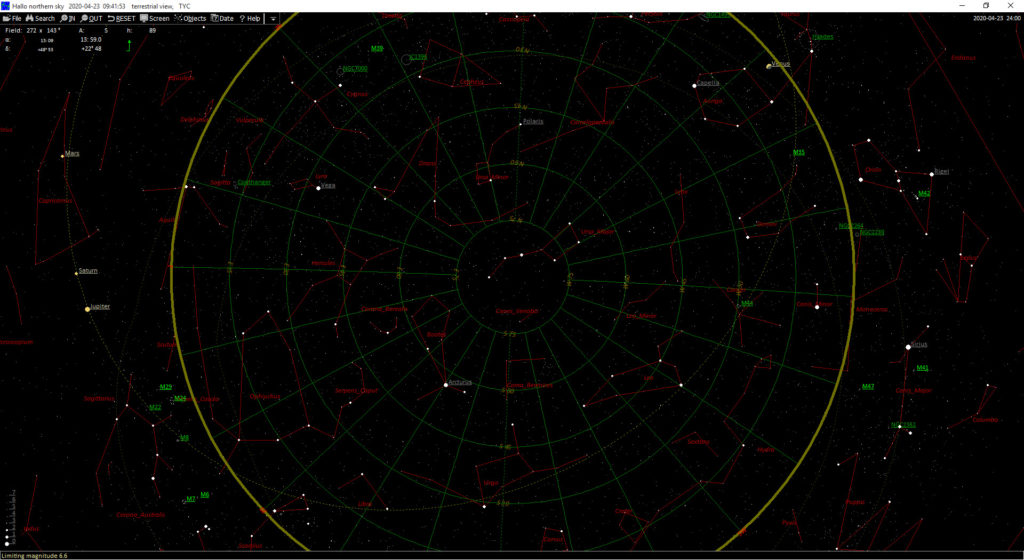
Task: Click the star Arcturus label
Action: coord(460,382)
